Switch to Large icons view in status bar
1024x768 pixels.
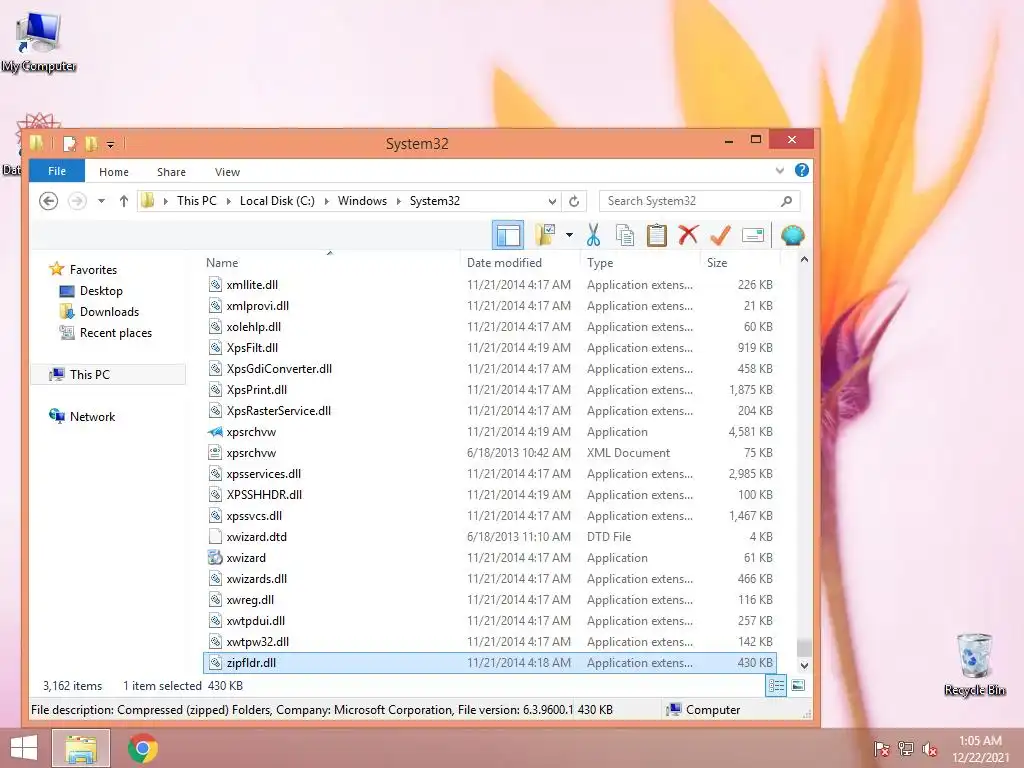point(798,686)
